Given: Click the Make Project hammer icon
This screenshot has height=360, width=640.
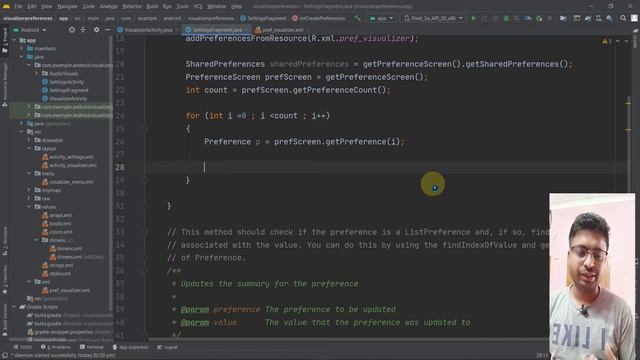Looking at the screenshot, I should tap(357, 18).
